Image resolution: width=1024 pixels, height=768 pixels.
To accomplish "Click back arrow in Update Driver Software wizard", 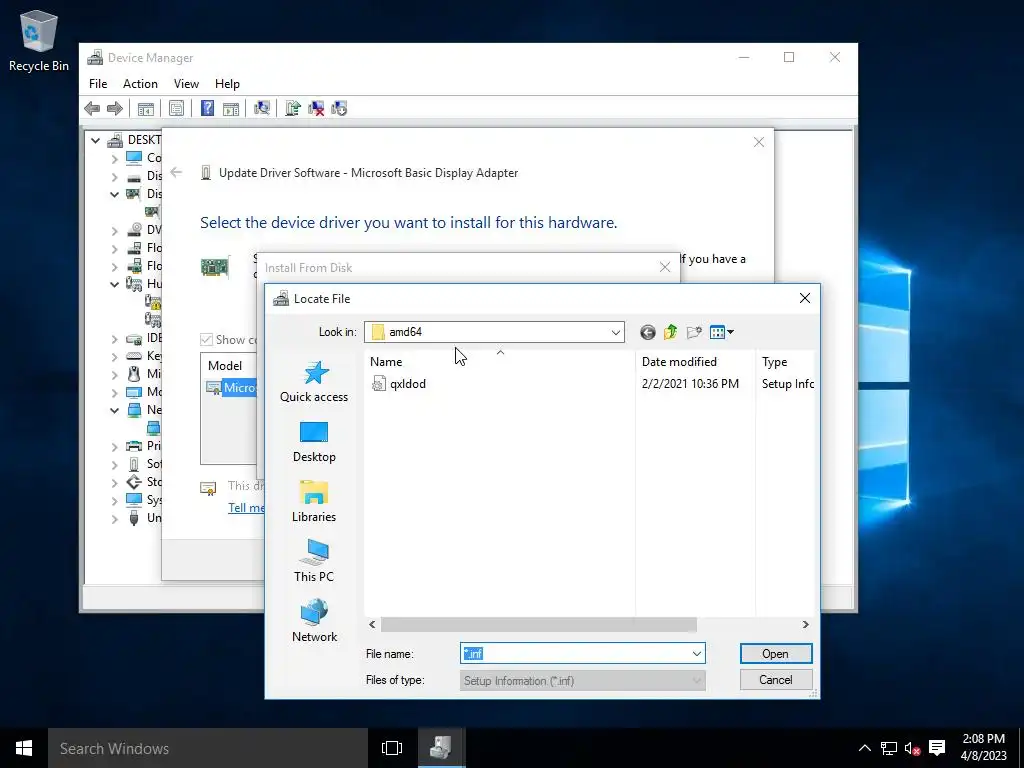I will pyautogui.click(x=176, y=172).
